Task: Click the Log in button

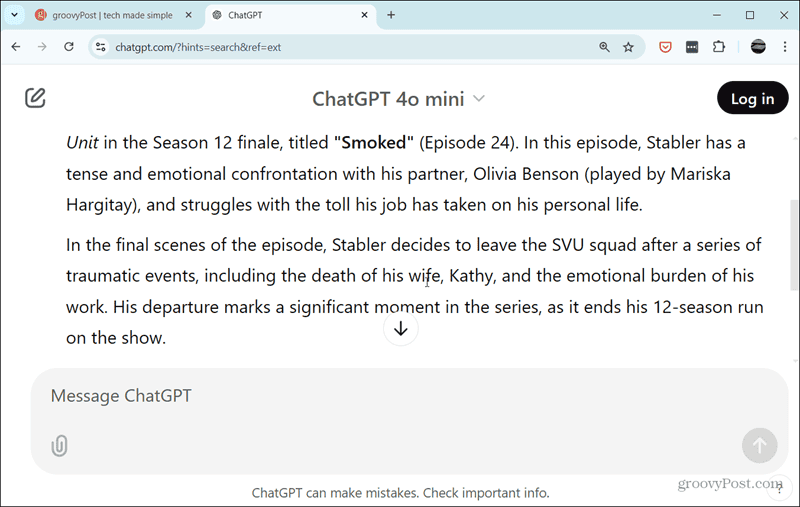Action: click(753, 98)
